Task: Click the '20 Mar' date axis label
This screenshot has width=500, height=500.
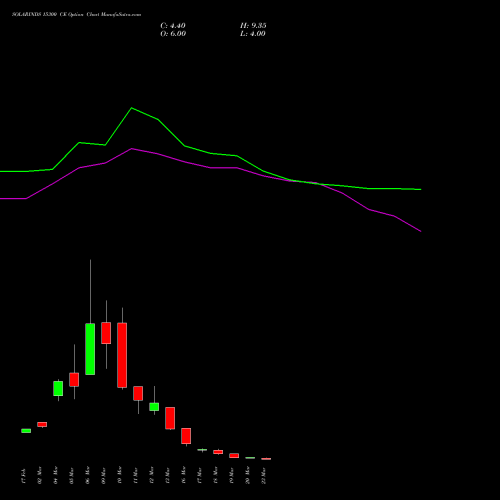Action: click(247, 476)
